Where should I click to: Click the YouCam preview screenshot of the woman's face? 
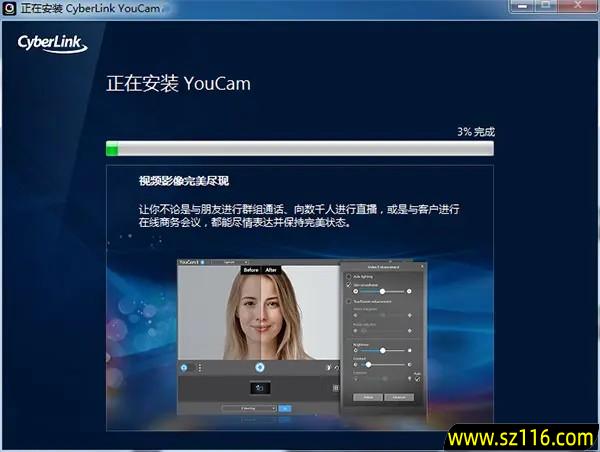pos(259,312)
